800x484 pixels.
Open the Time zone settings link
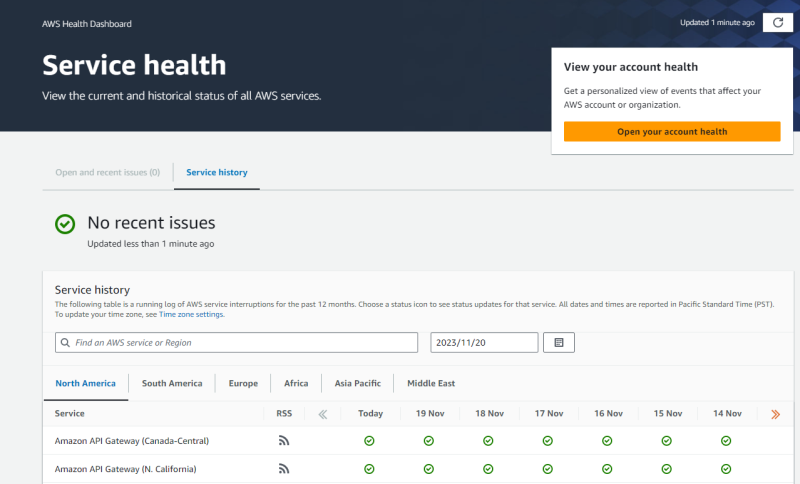[192, 314]
